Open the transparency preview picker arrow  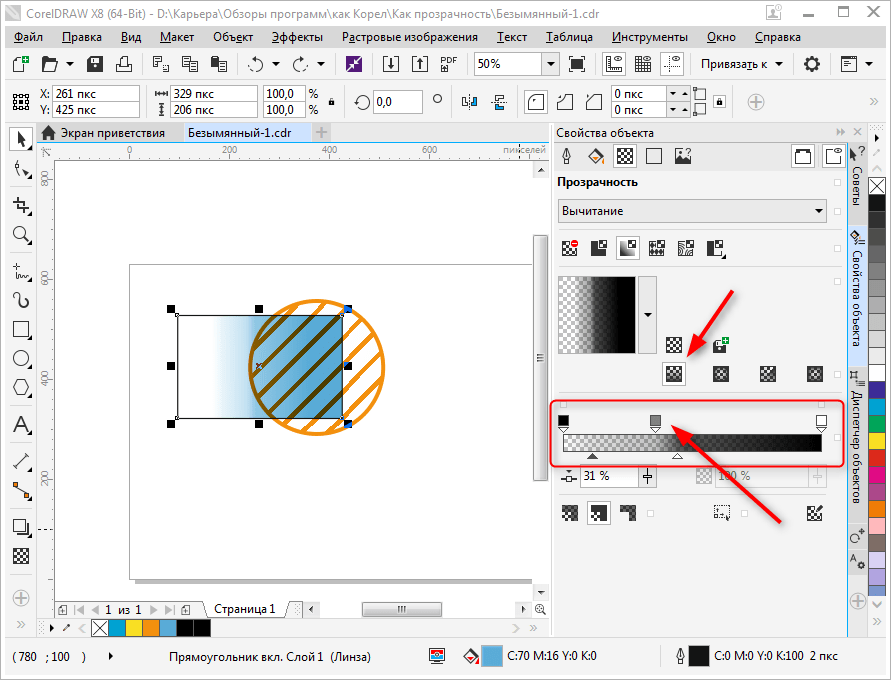(x=647, y=314)
